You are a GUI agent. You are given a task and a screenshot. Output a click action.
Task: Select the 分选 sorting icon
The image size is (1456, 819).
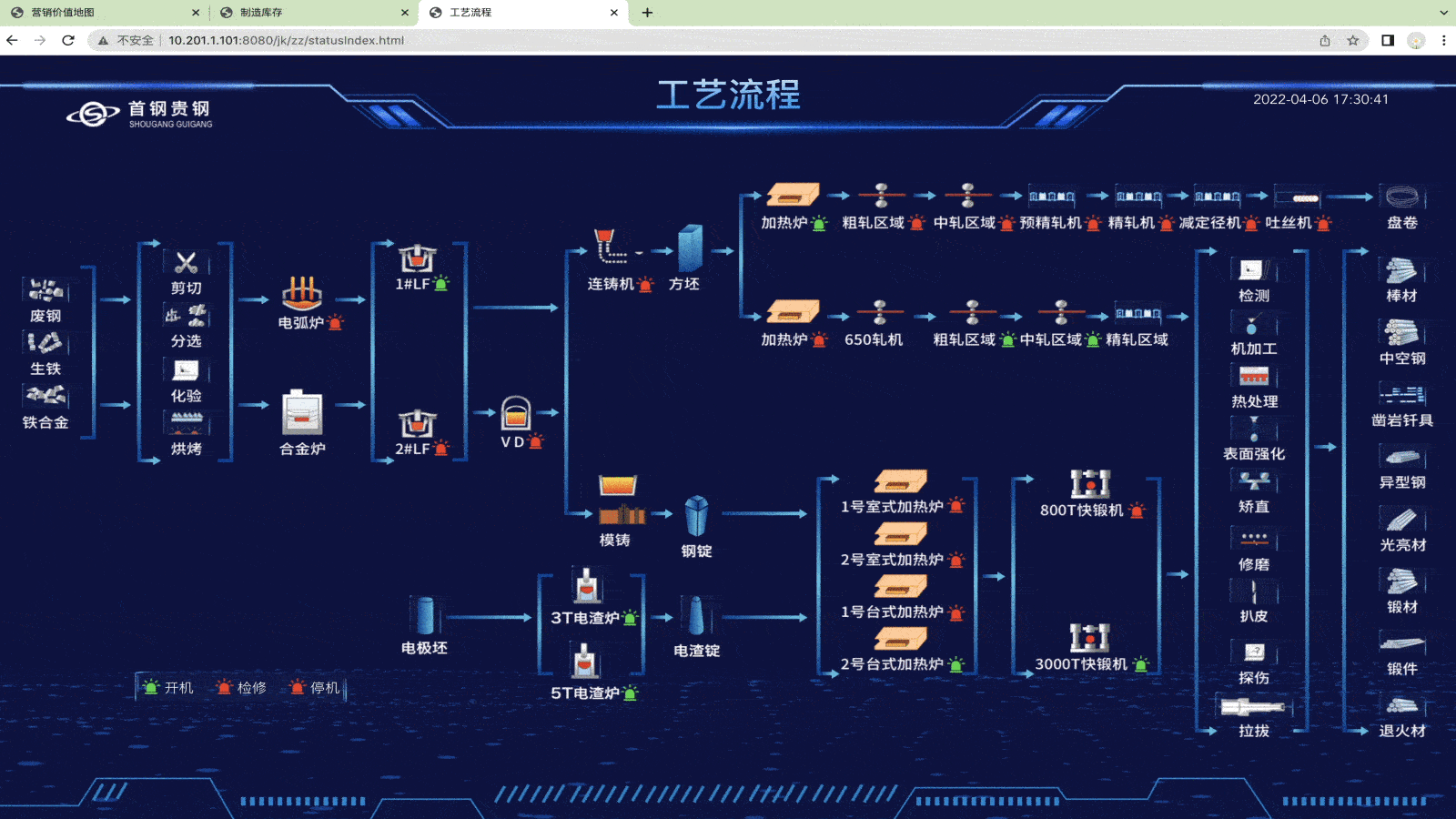[186, 316]
